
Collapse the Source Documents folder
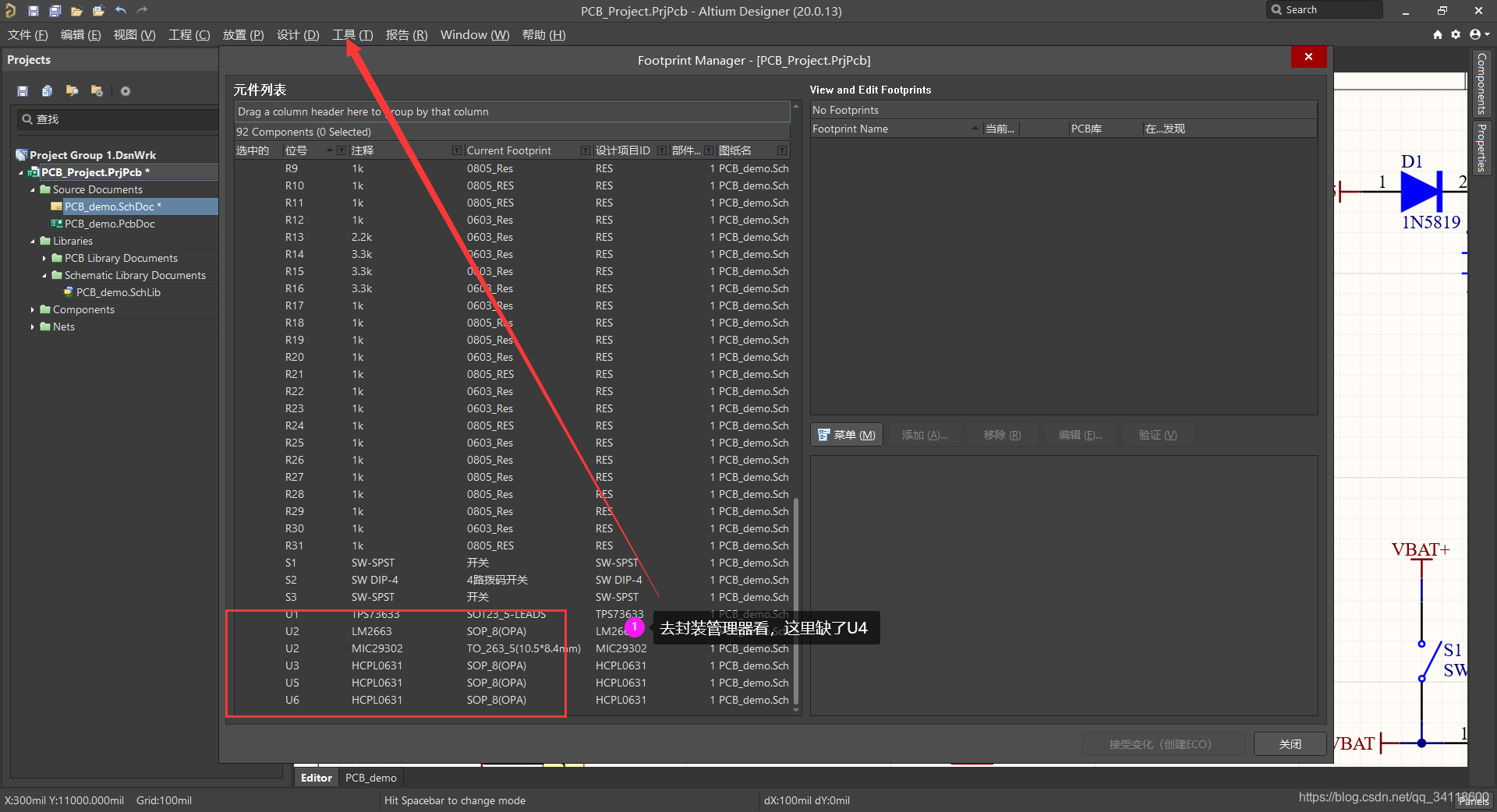(x=33, y=189)
